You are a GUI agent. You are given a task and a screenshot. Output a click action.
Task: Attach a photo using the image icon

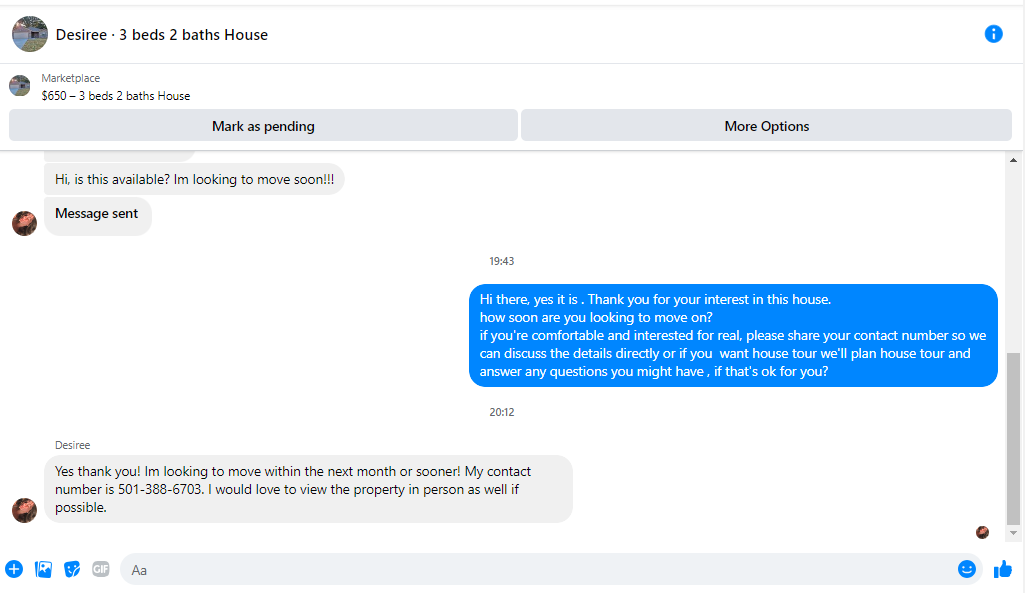[43, 569]
